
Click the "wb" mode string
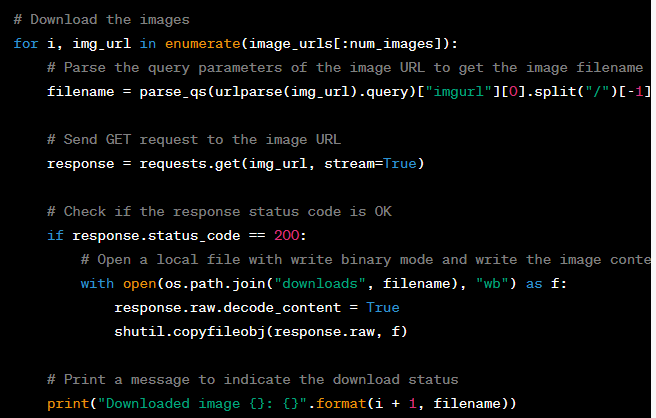tap(492, 284)
